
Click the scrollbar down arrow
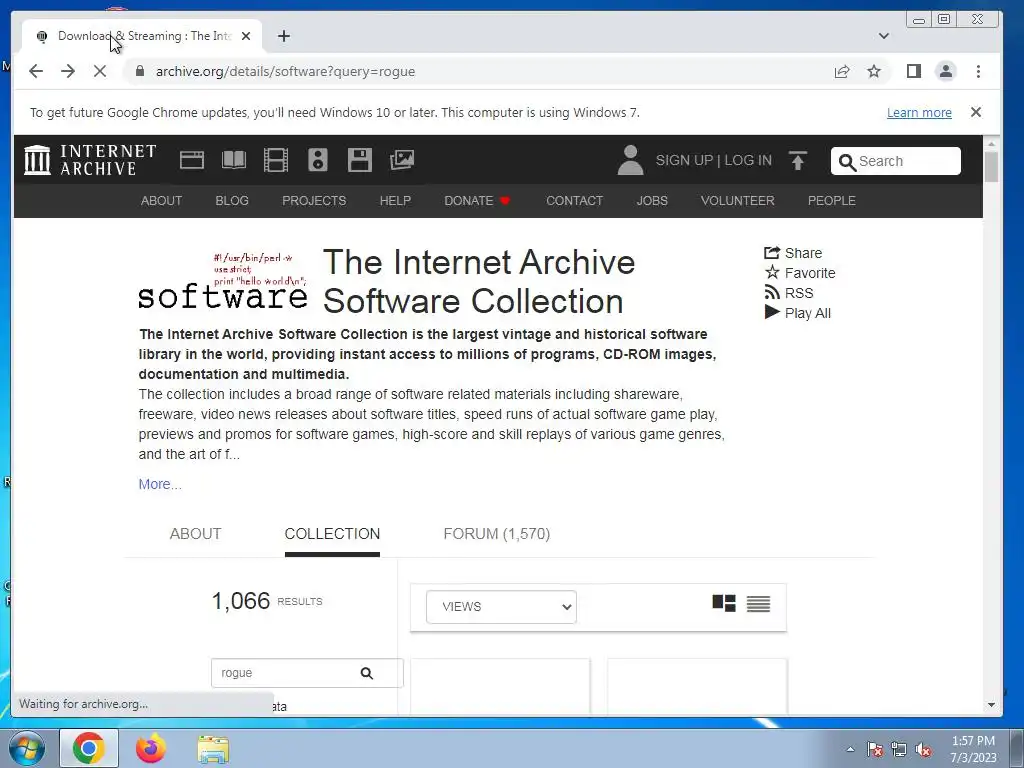pos(991,705)
